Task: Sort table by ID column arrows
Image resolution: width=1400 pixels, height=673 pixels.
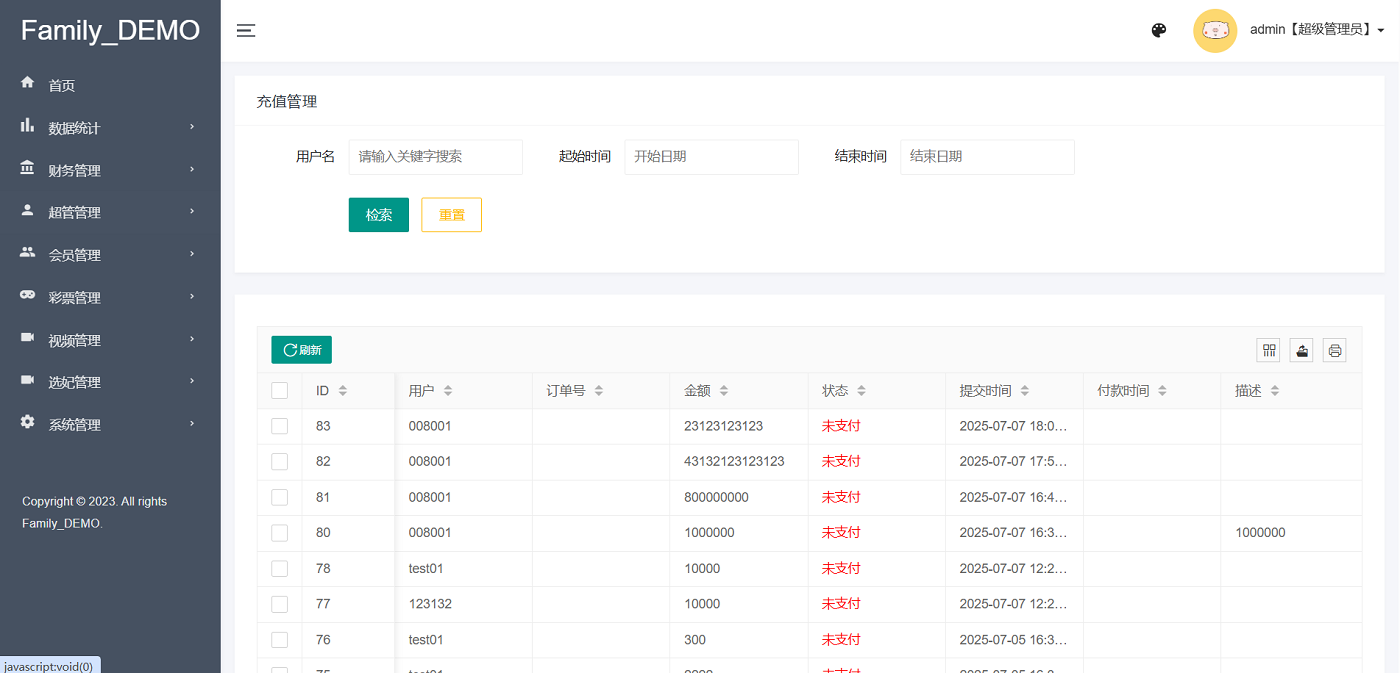Action: (x=343, y=391)
